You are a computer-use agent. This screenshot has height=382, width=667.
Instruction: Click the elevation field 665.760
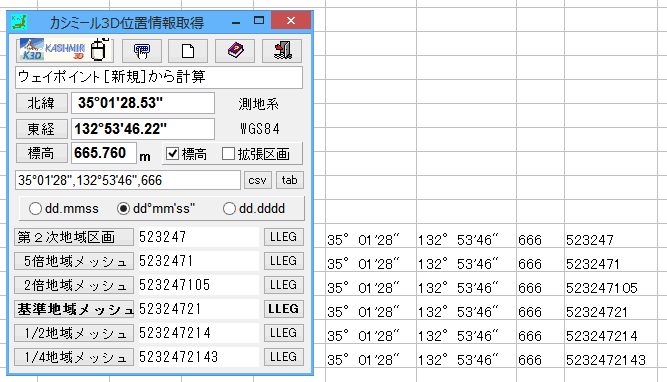[104, 153]
